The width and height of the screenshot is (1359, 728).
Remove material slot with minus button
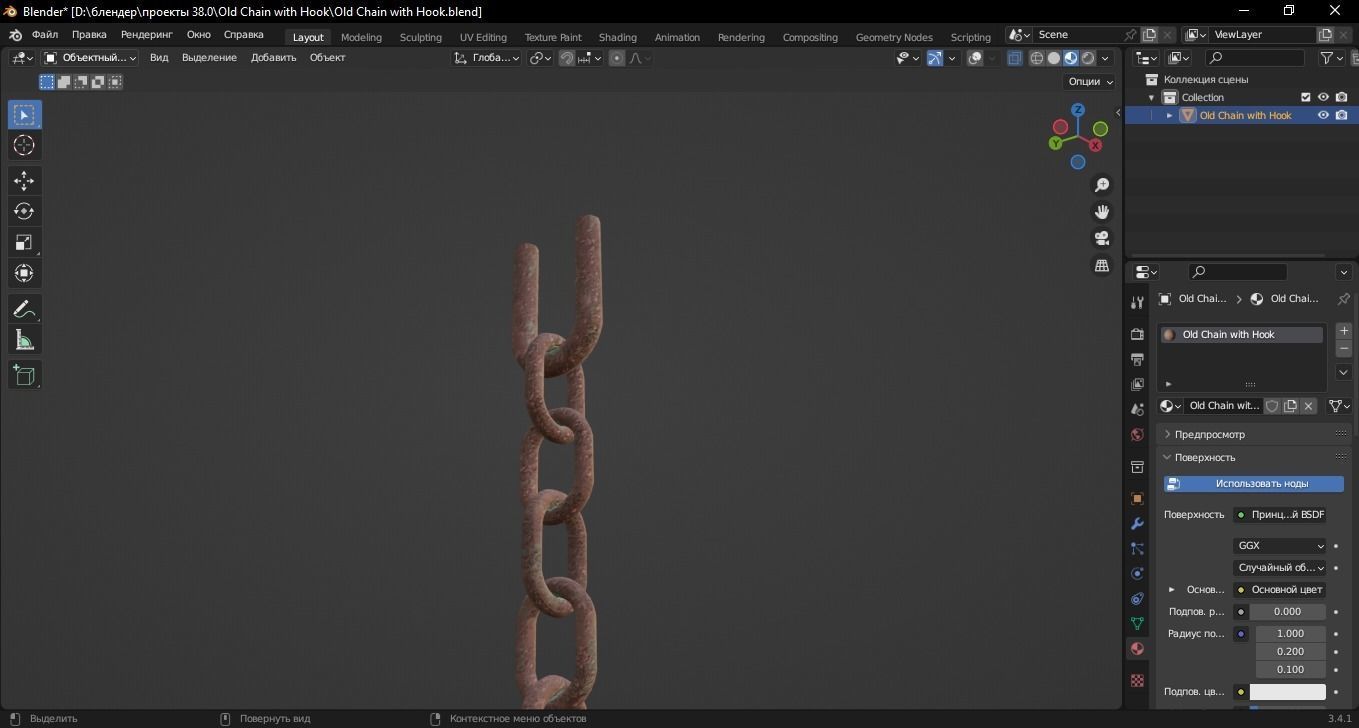pyautogui.click(x=1344, y=348)
